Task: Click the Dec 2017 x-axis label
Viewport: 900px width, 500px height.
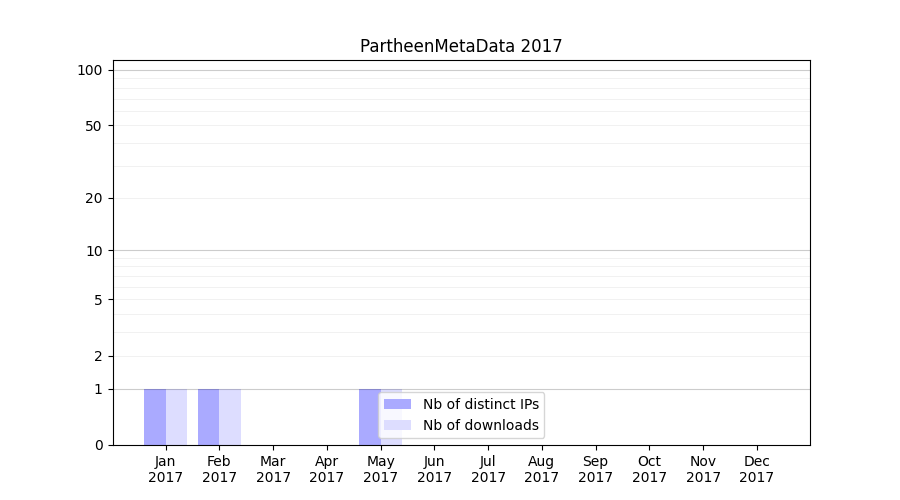Action: click(757, 469)
